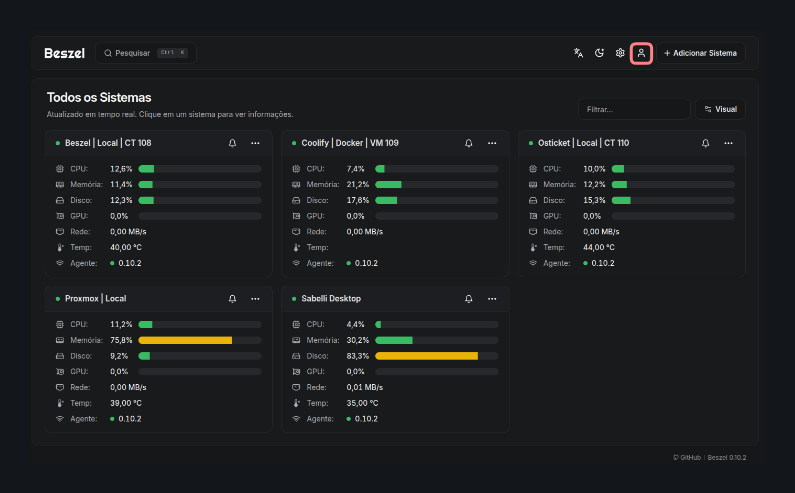Screen dimensions: 795x493
Task: Toggle dark mode with moon icon
Action: (599, 53)
